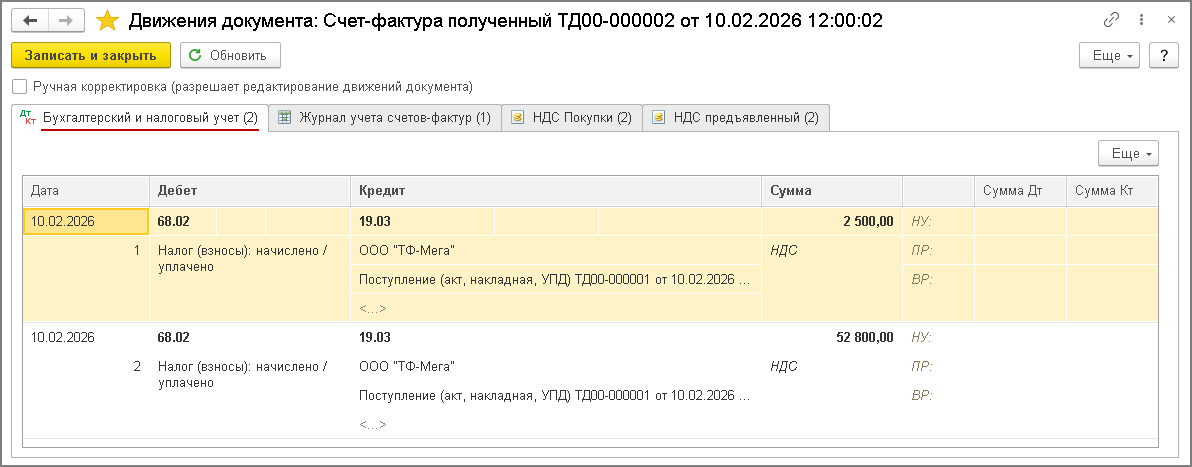Toggle the favorites star icon
This screenshot has width=1192, height=467.
click(106, 20)
